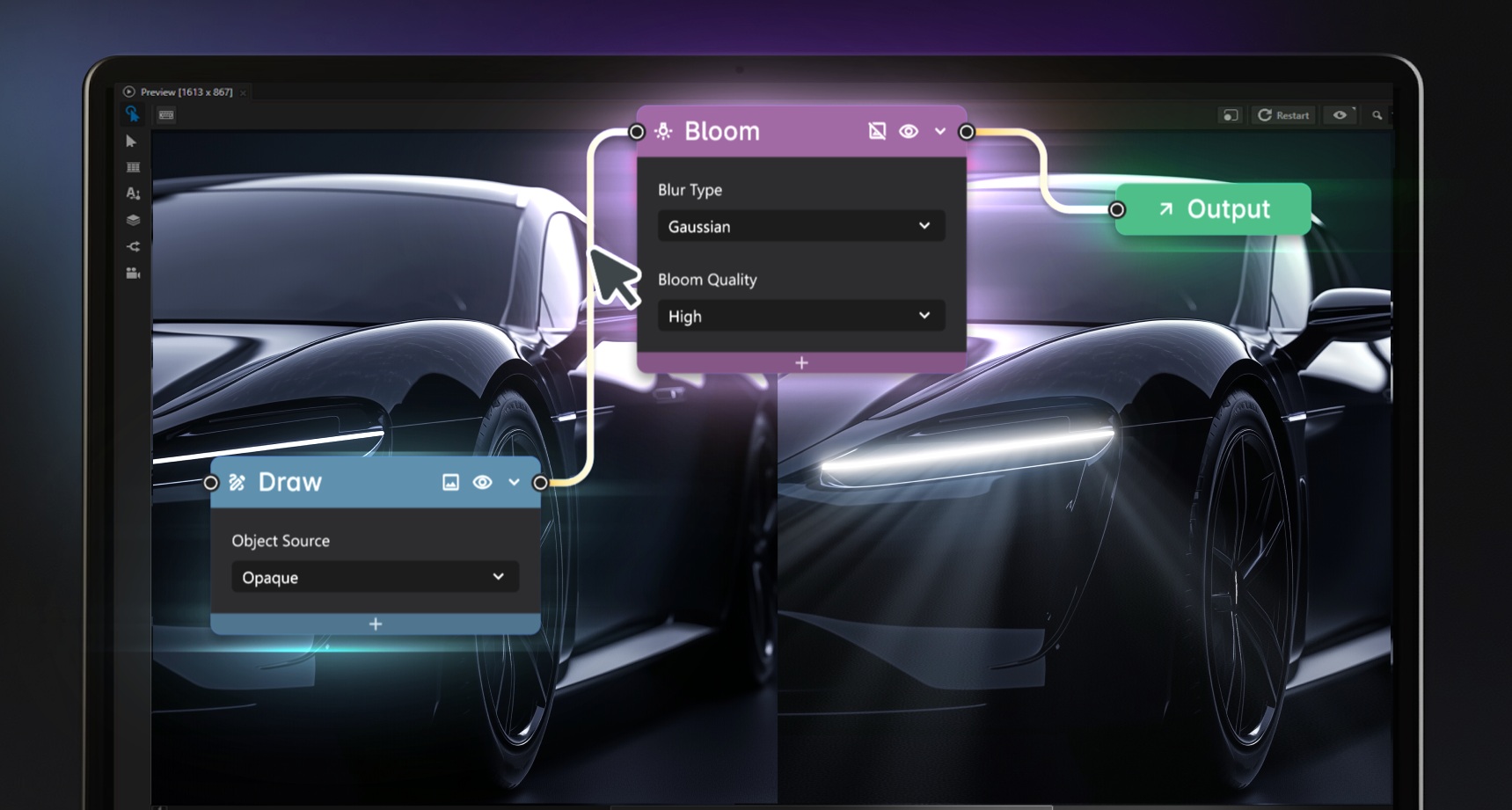
Task: Click the keyboard input icon in toolbar
Action: click(x=166, y=115)
